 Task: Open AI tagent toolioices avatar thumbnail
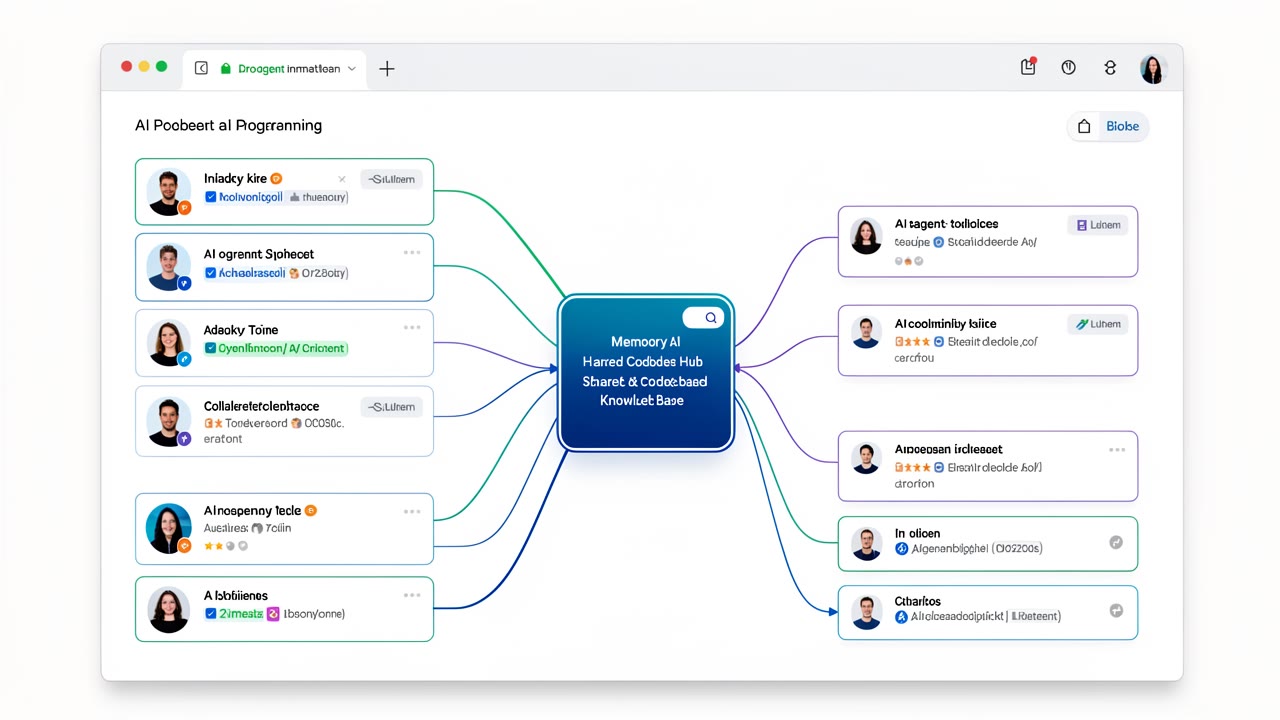866,236
